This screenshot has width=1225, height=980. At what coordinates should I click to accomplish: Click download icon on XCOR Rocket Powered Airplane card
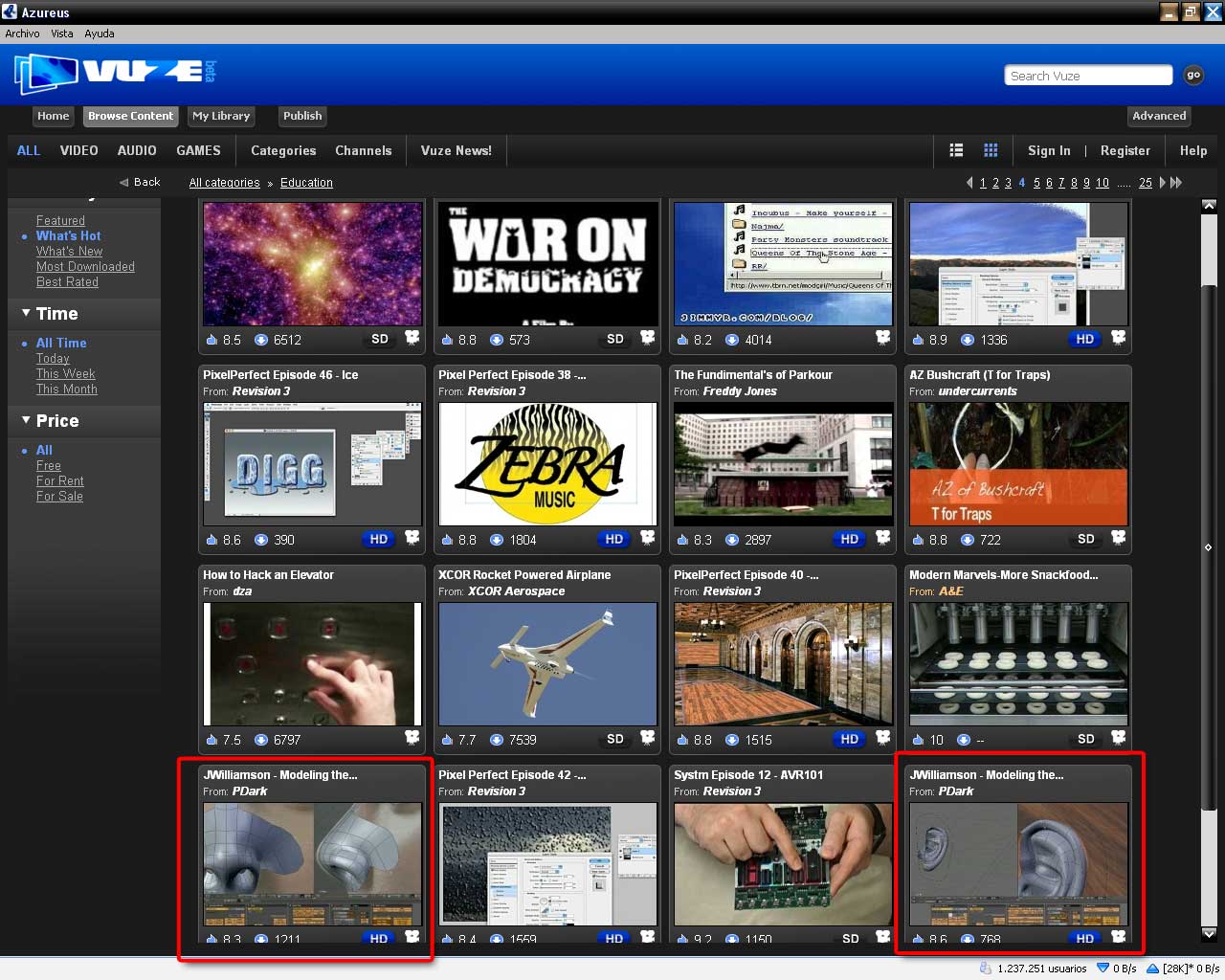coord(497,740)
